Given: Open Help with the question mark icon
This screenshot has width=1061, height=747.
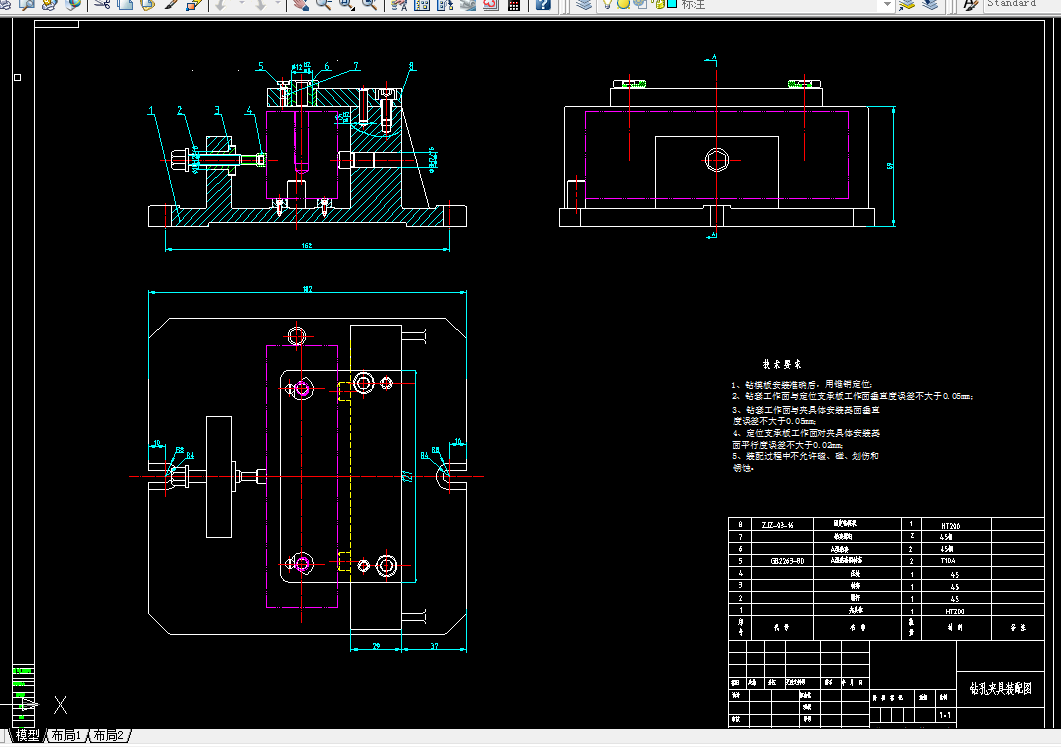Looking at the screenshot, I should [543, 4].
